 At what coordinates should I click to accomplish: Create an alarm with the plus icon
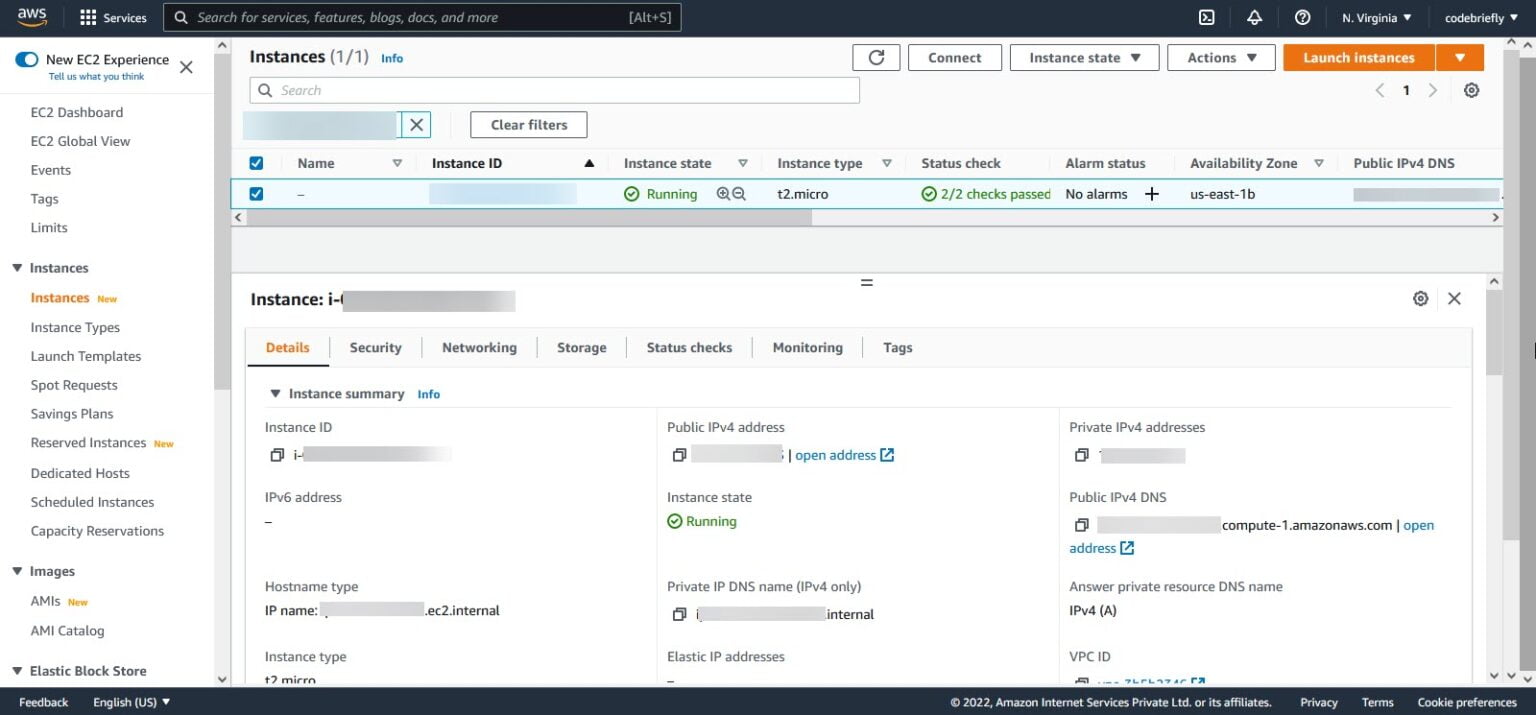[1152, 193]
